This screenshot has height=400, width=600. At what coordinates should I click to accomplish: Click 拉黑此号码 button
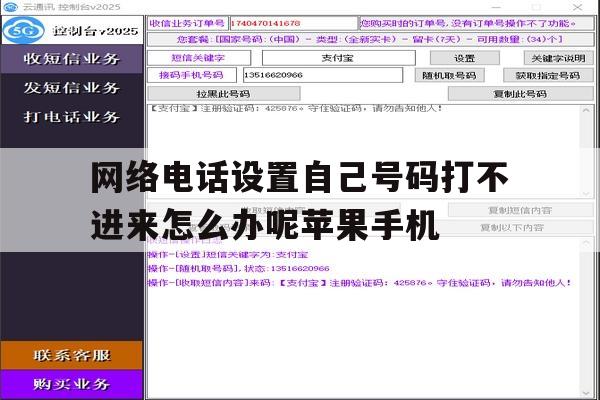coord(224,94)
